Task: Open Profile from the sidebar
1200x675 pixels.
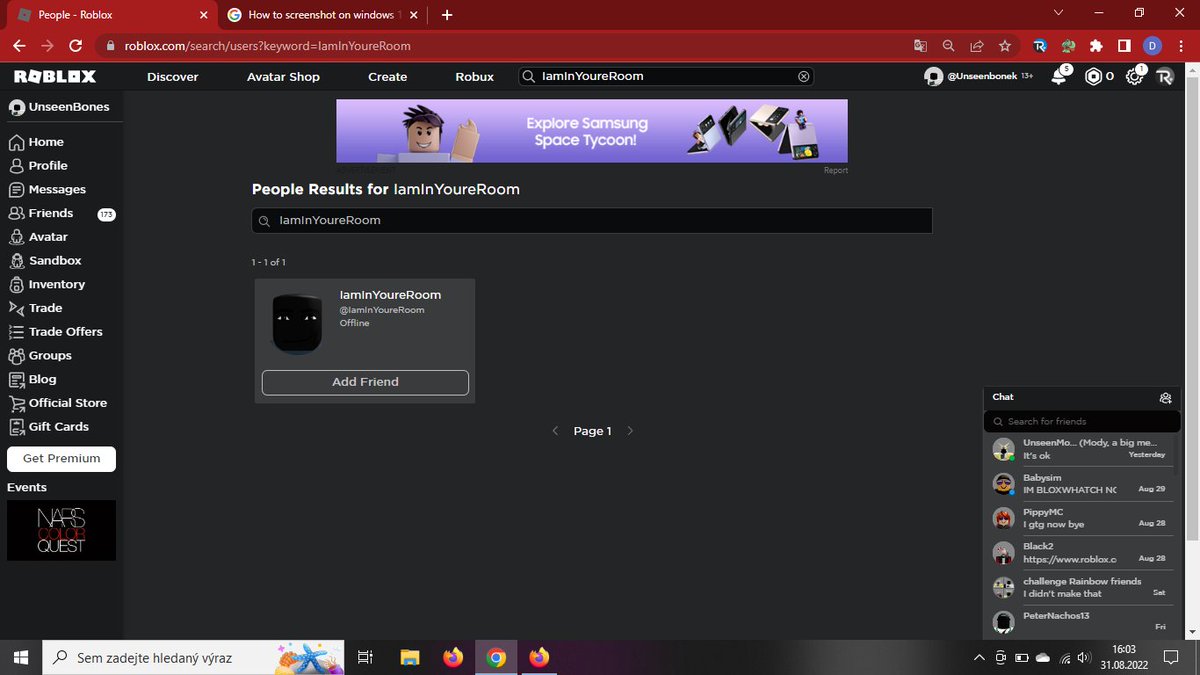Action: pos(38,166)
